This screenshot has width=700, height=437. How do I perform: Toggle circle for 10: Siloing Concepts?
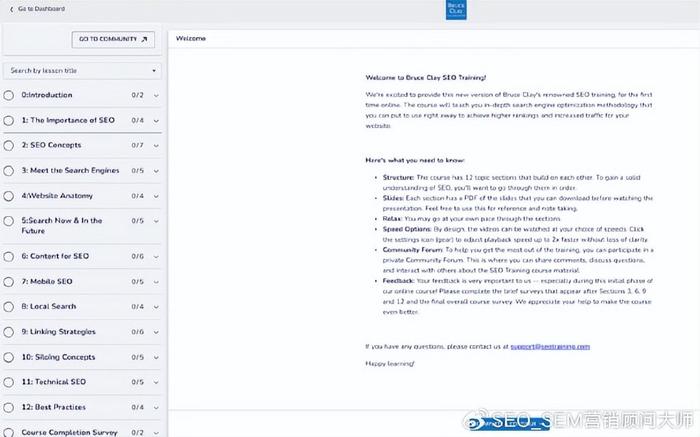[8, 357]
